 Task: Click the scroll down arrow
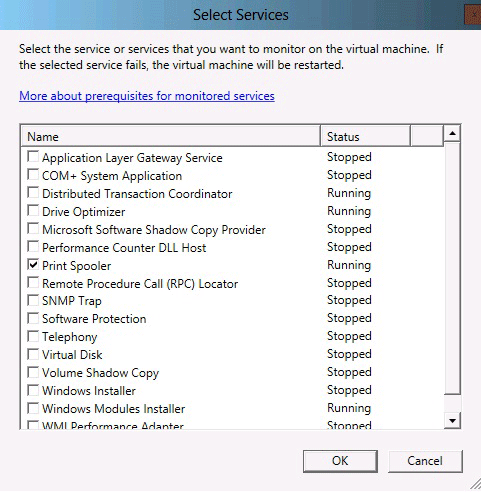click(x=452, y=420)
